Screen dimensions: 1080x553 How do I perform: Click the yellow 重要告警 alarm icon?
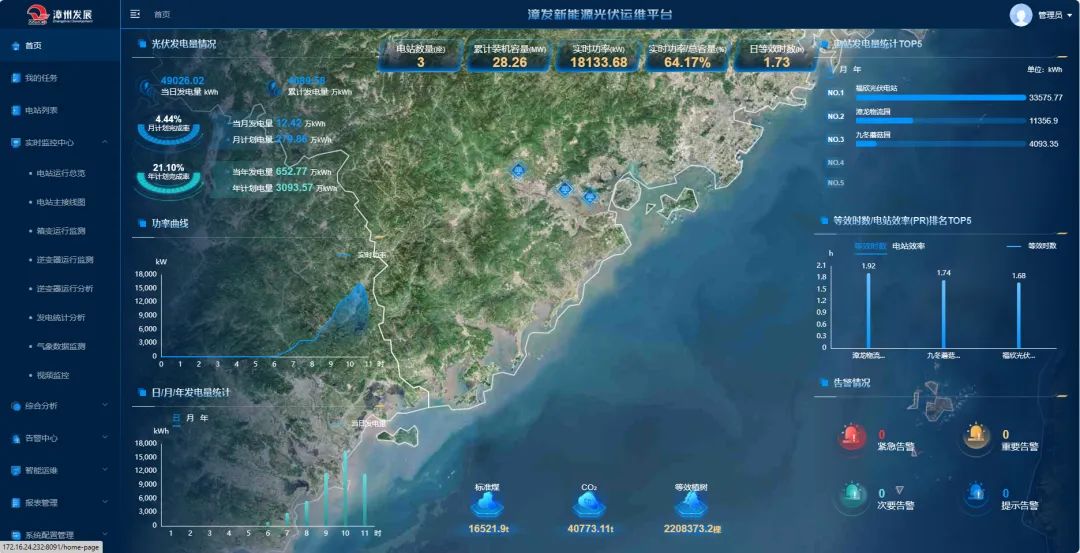tap(976, 436)
